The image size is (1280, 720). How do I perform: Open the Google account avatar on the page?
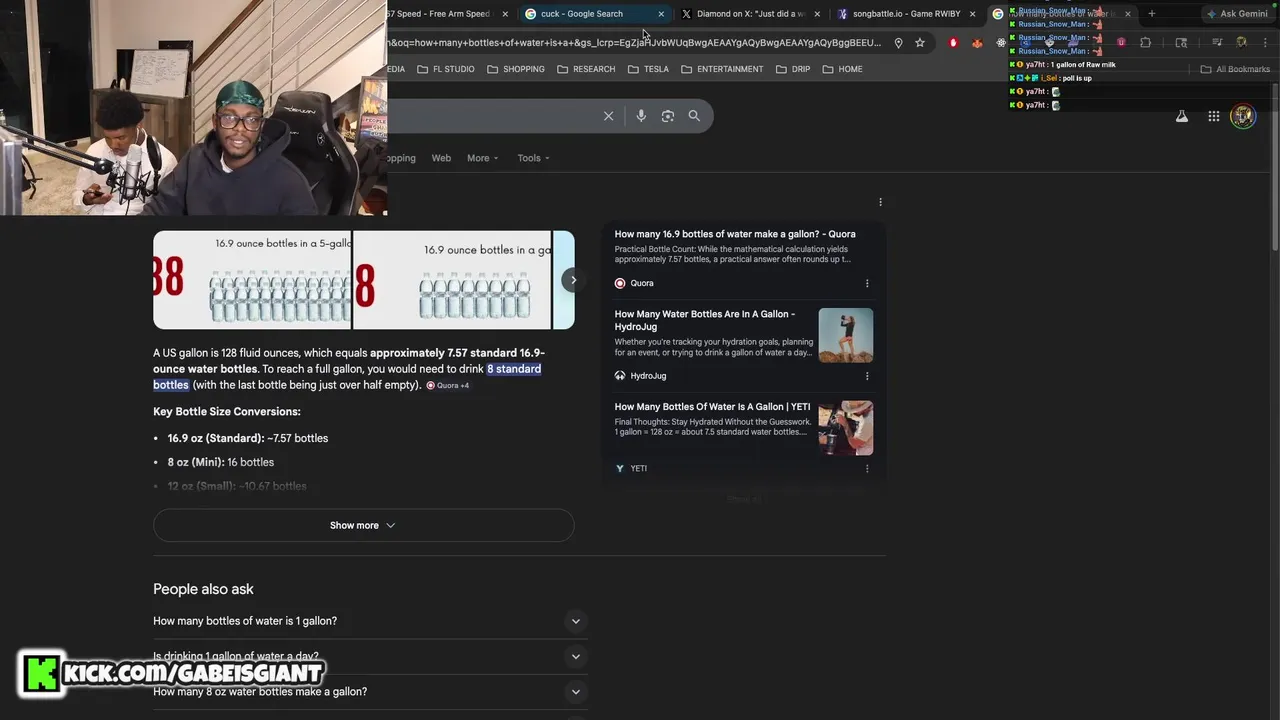pyautogui.click(x=1243, y=116)
